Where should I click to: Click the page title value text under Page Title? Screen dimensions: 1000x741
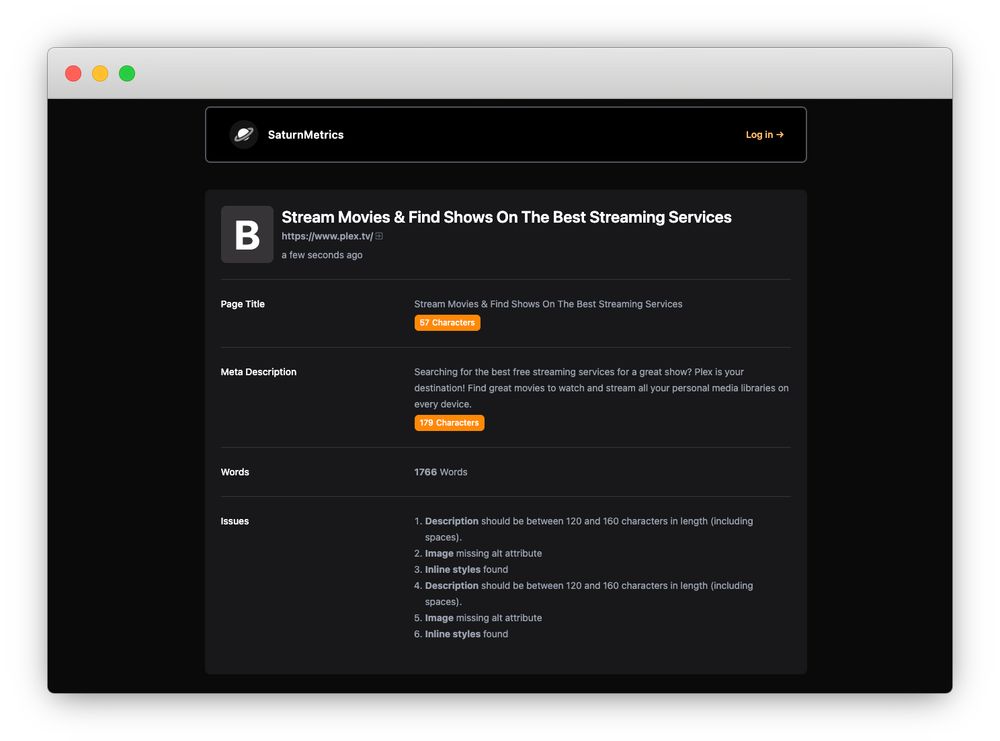(548, 304)
